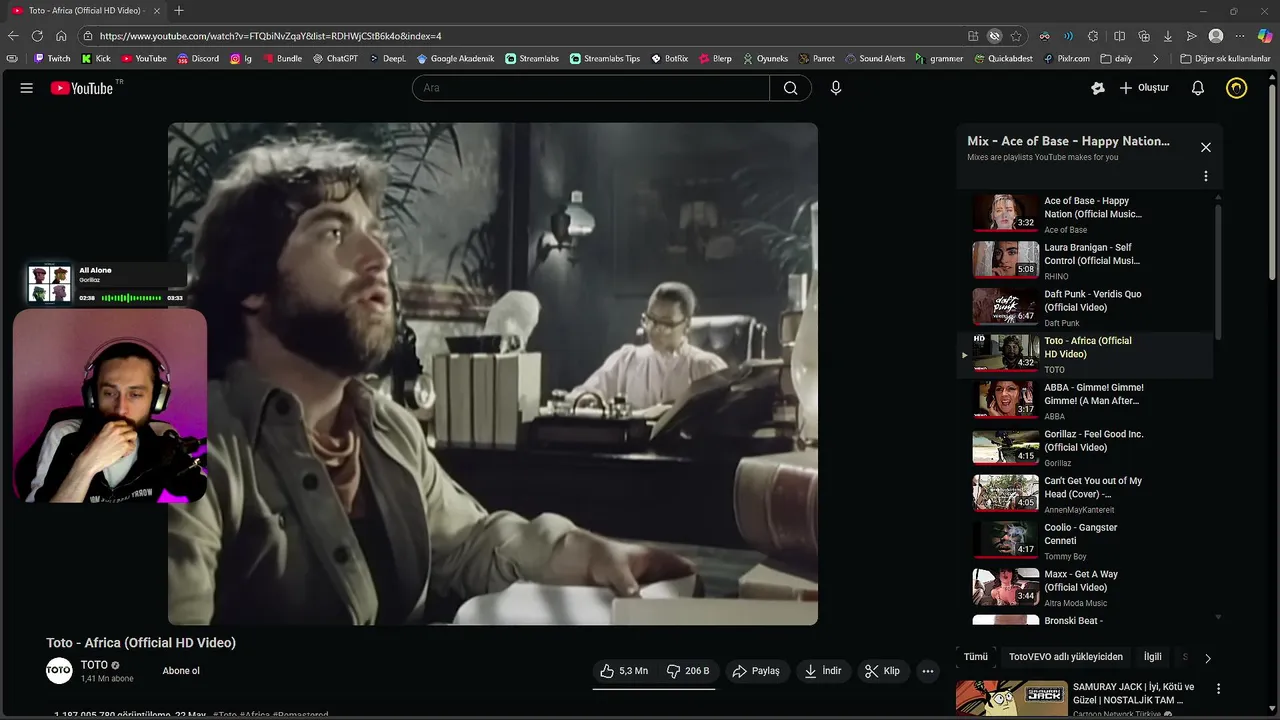Screen dimensions: 1280x720
Task: Select Toto - Africa in playlist
Action: [1084, 354]
